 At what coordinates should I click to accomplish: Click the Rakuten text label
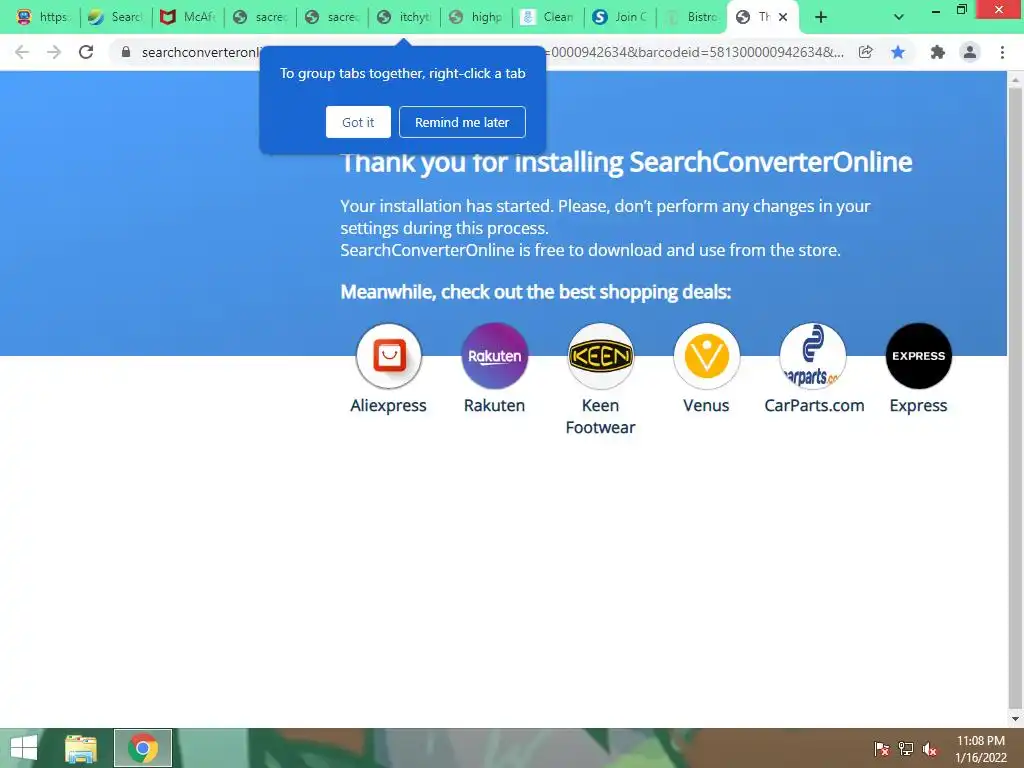(x=494, y=406)
